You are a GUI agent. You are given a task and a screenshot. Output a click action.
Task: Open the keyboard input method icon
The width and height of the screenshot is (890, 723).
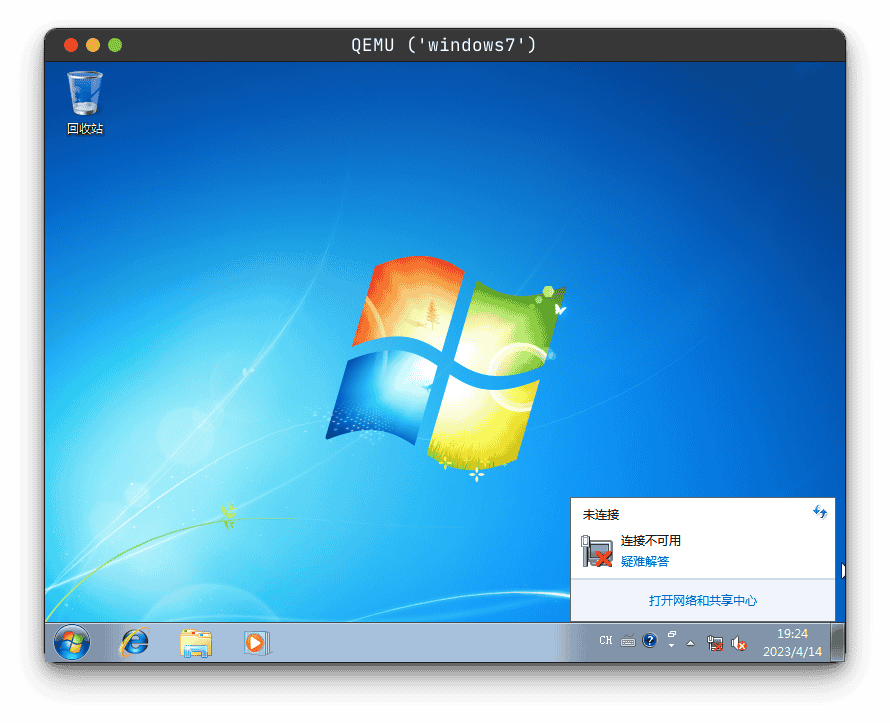tap(628, 641)
